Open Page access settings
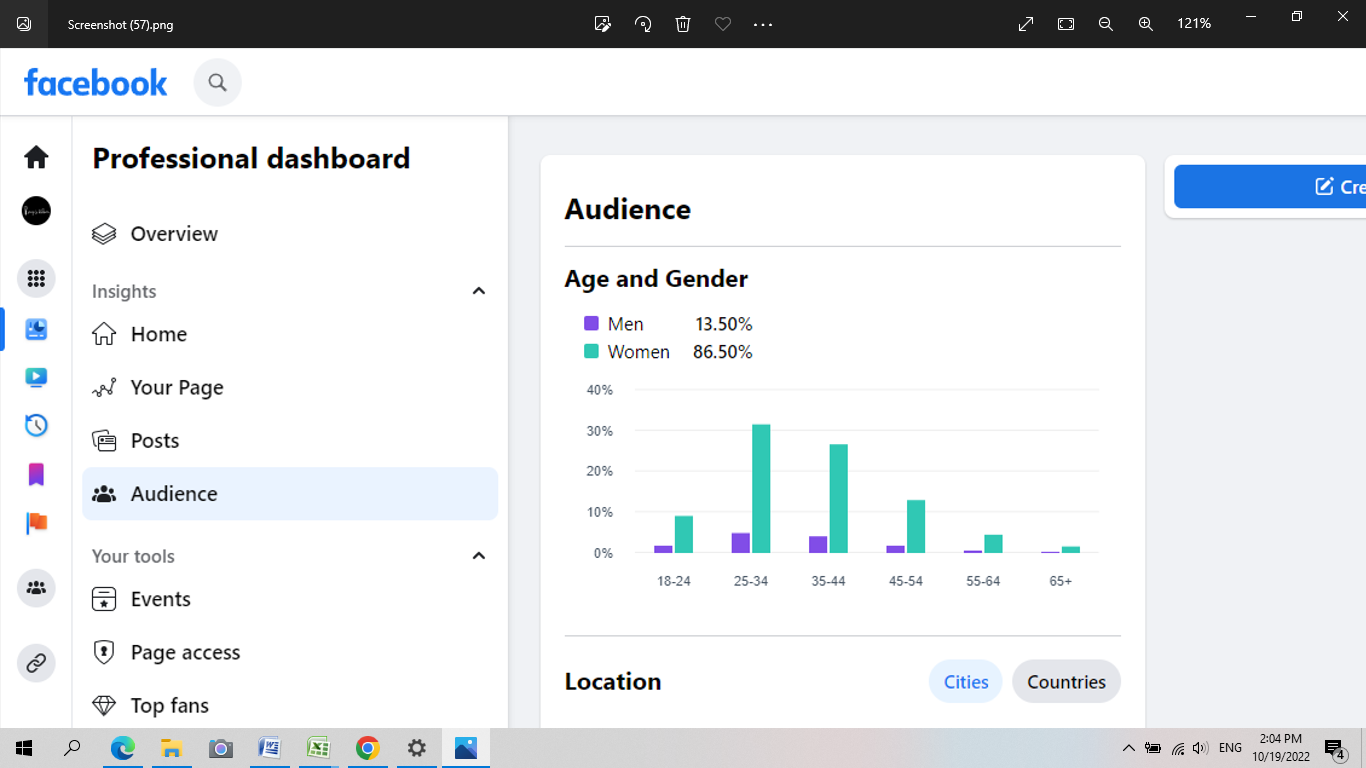Image resolution: width=1366 pixels, height=768 pixels. click(x=290, y=652)
